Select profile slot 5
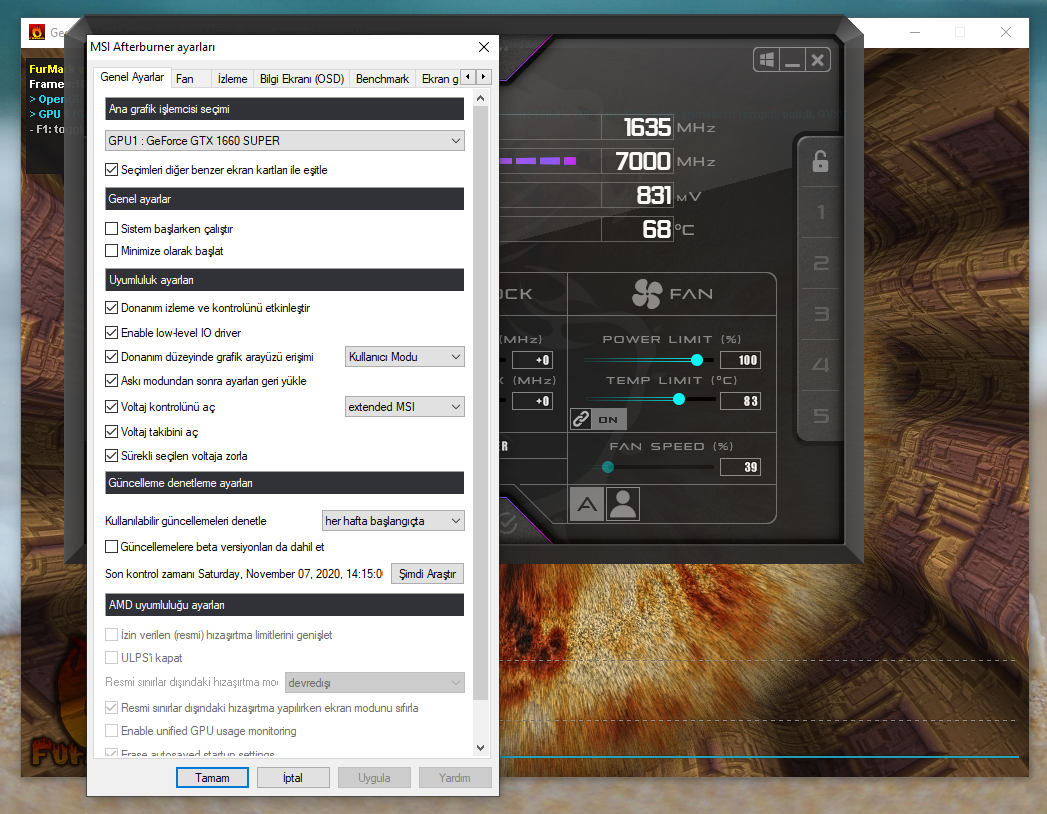 pyautogui.click(x=821, y=416)
